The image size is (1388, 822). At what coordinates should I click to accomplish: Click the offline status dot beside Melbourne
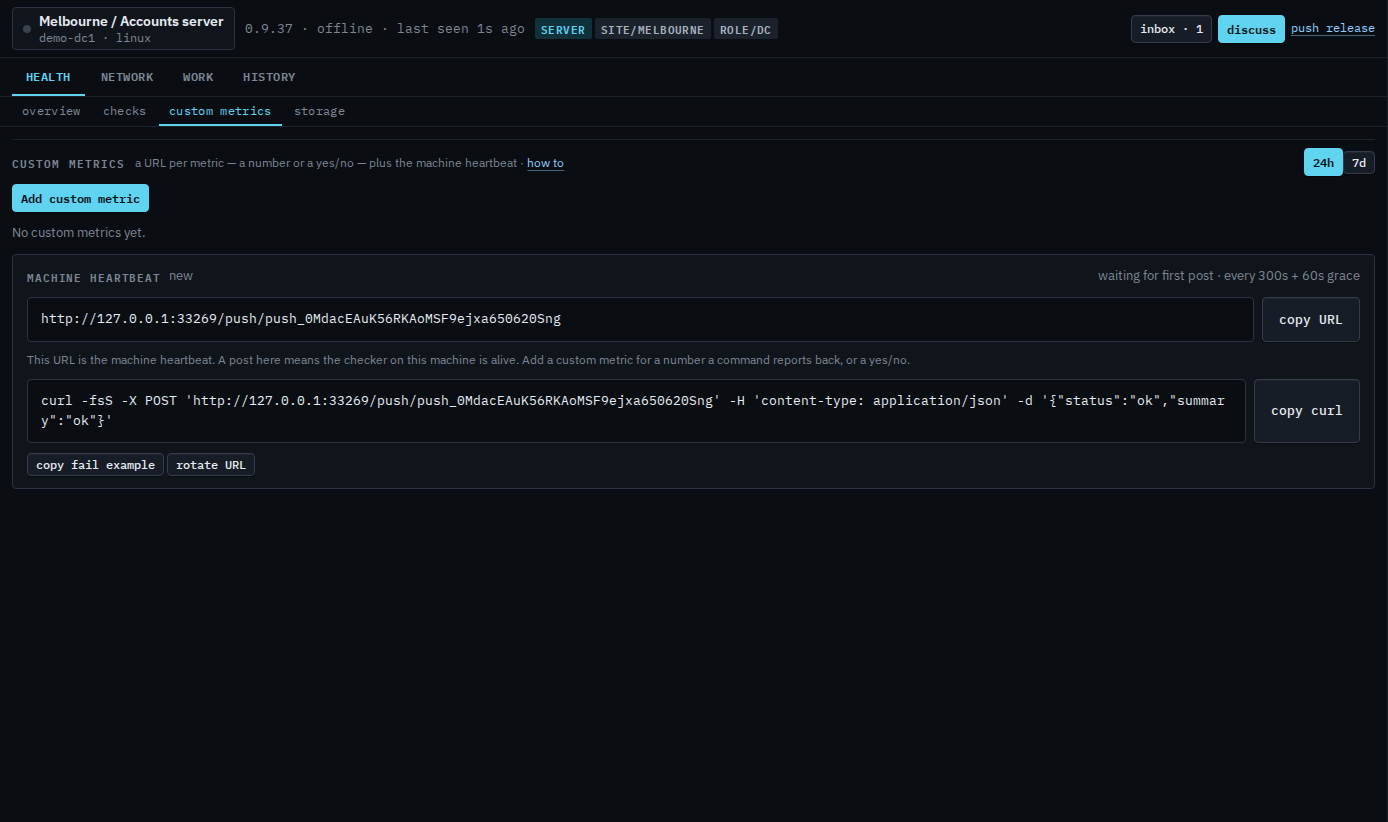point(27,29)
